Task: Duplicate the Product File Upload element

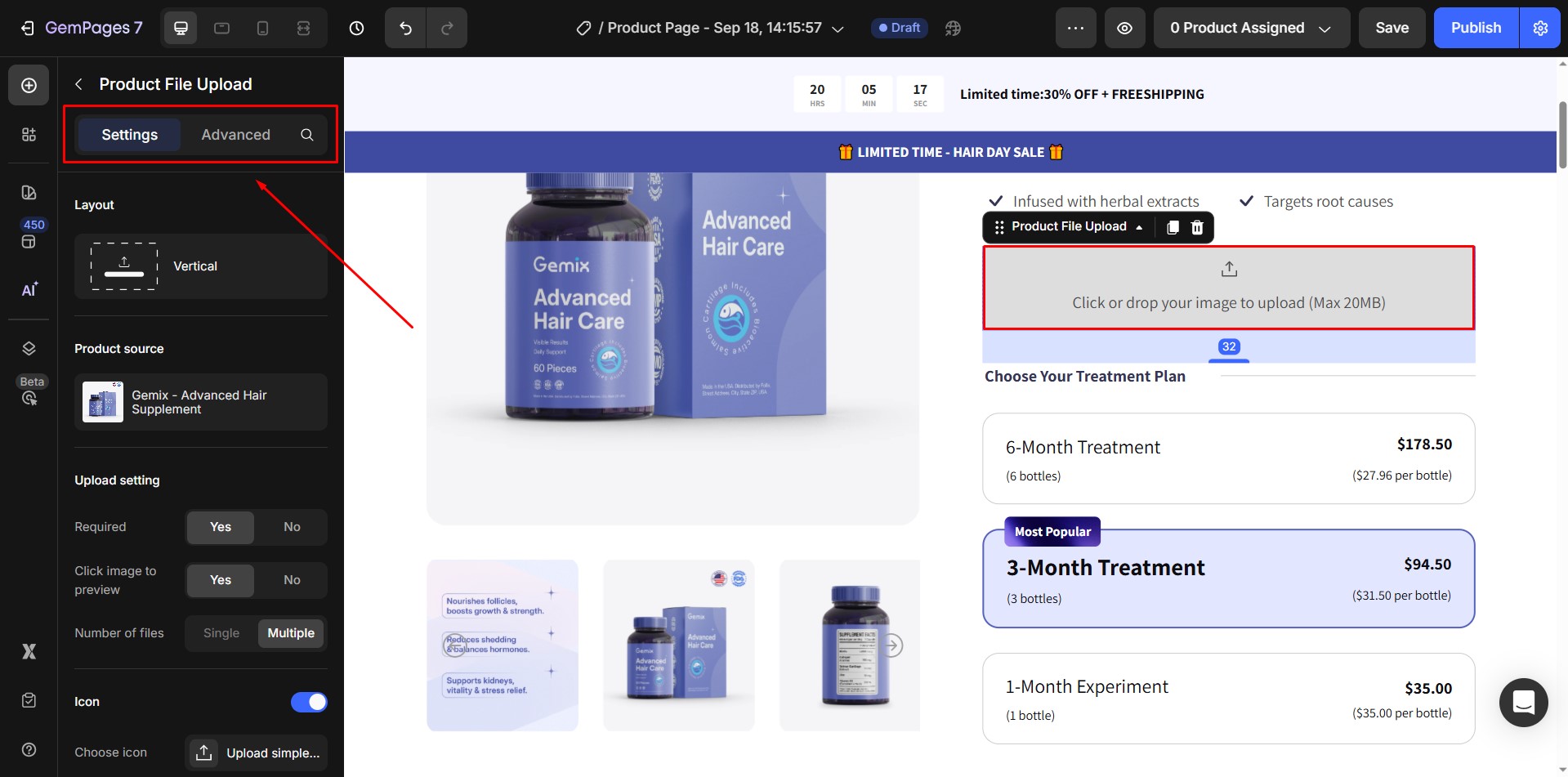Action: (1173, 227)
